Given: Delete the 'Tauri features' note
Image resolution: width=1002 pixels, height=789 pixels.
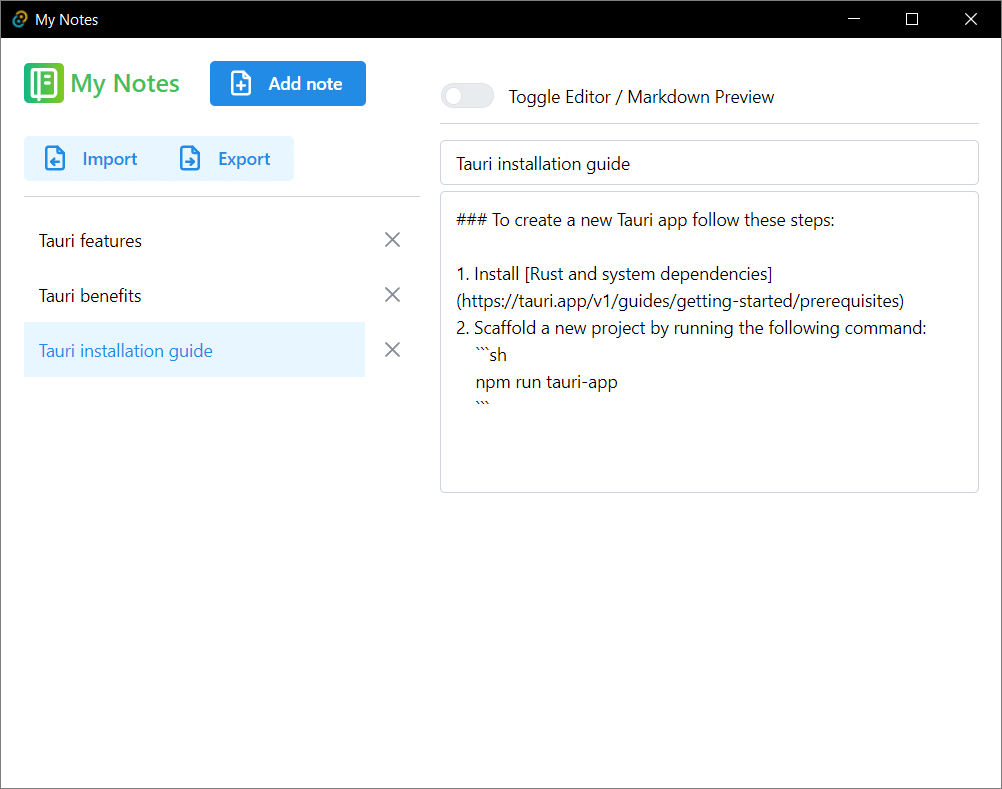Looking at the screenshot, I should [x=392, y=239].
